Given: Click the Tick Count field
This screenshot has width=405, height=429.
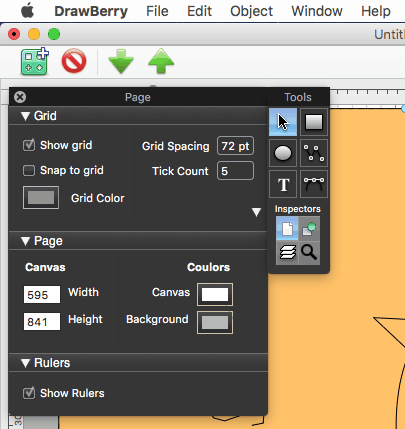Looking at the screenshot, I should (235, 171).
